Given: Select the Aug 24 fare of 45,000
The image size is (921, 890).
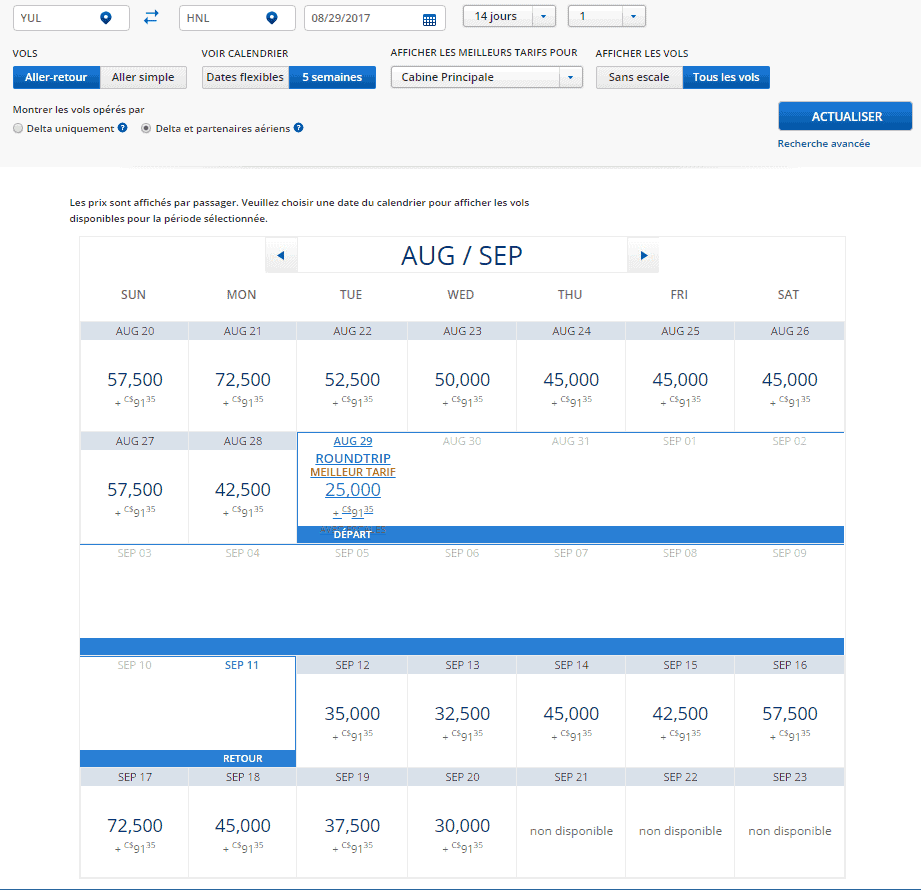Looking at the screenshot, I should click(571, 380).
